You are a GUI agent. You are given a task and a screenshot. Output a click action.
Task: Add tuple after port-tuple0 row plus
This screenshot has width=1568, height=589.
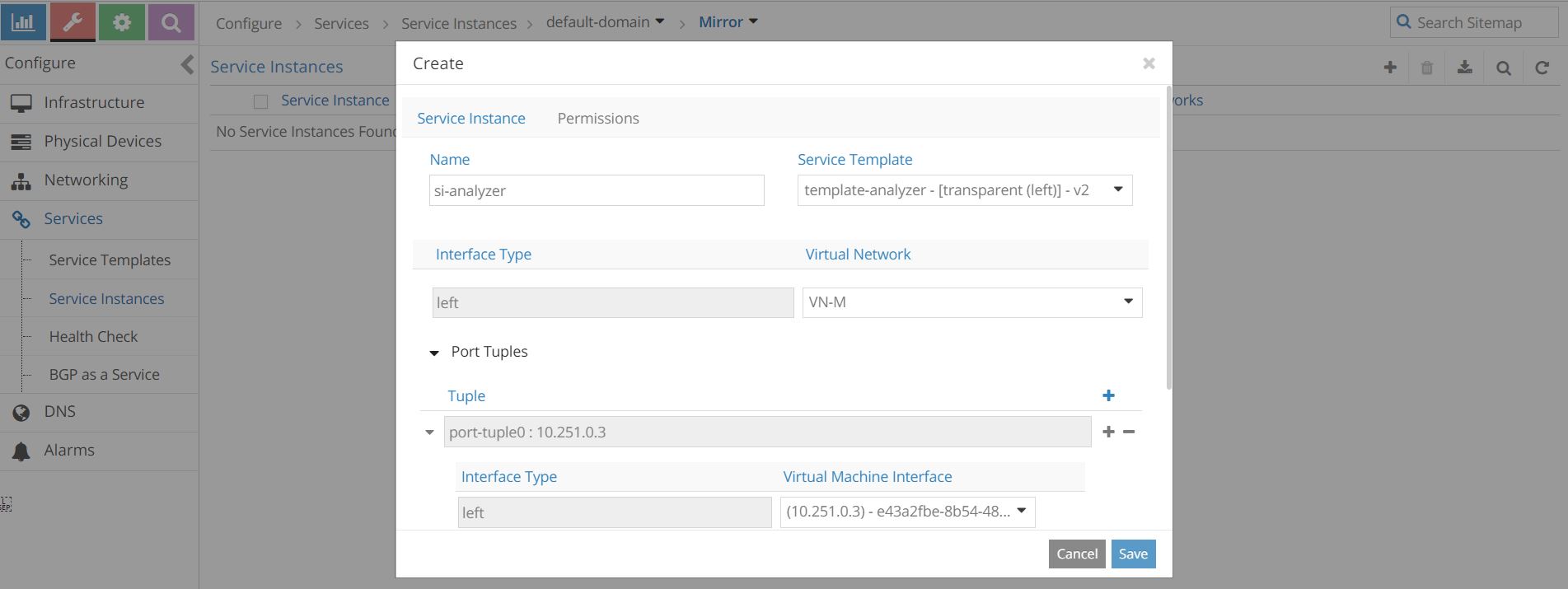pos(1108,432)
